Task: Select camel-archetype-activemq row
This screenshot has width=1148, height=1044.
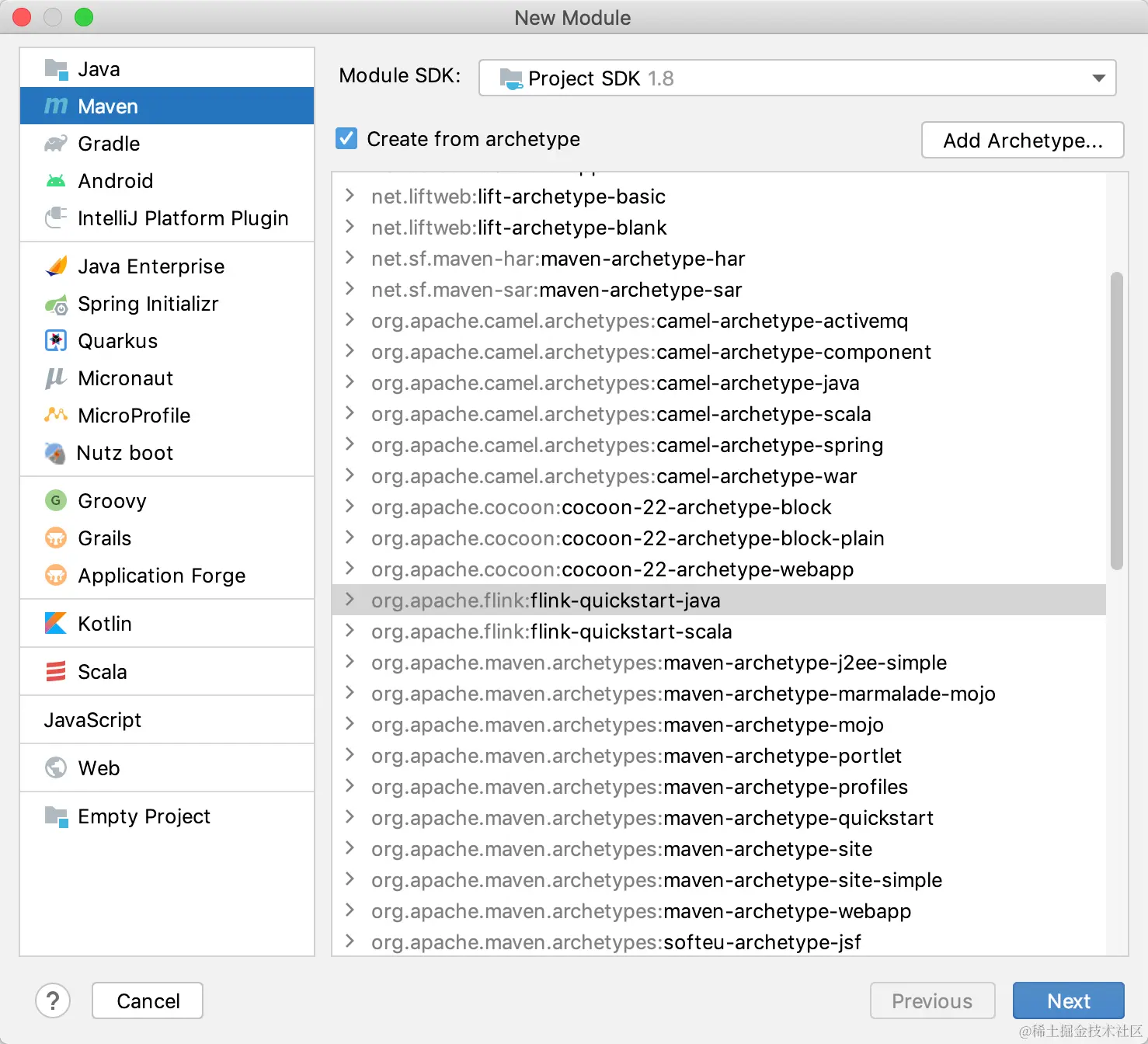Action: 718,321
